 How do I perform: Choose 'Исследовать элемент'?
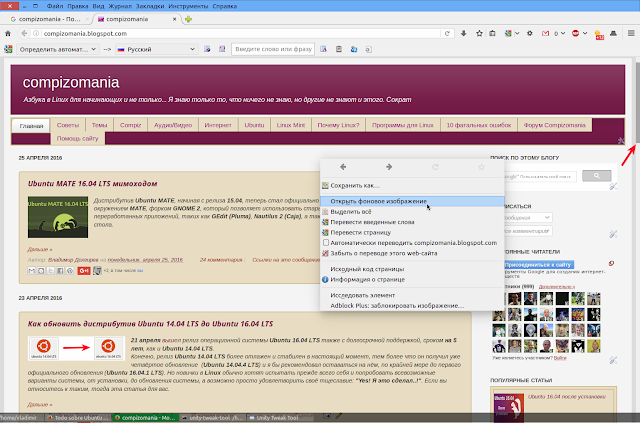(x=412, y=295)
